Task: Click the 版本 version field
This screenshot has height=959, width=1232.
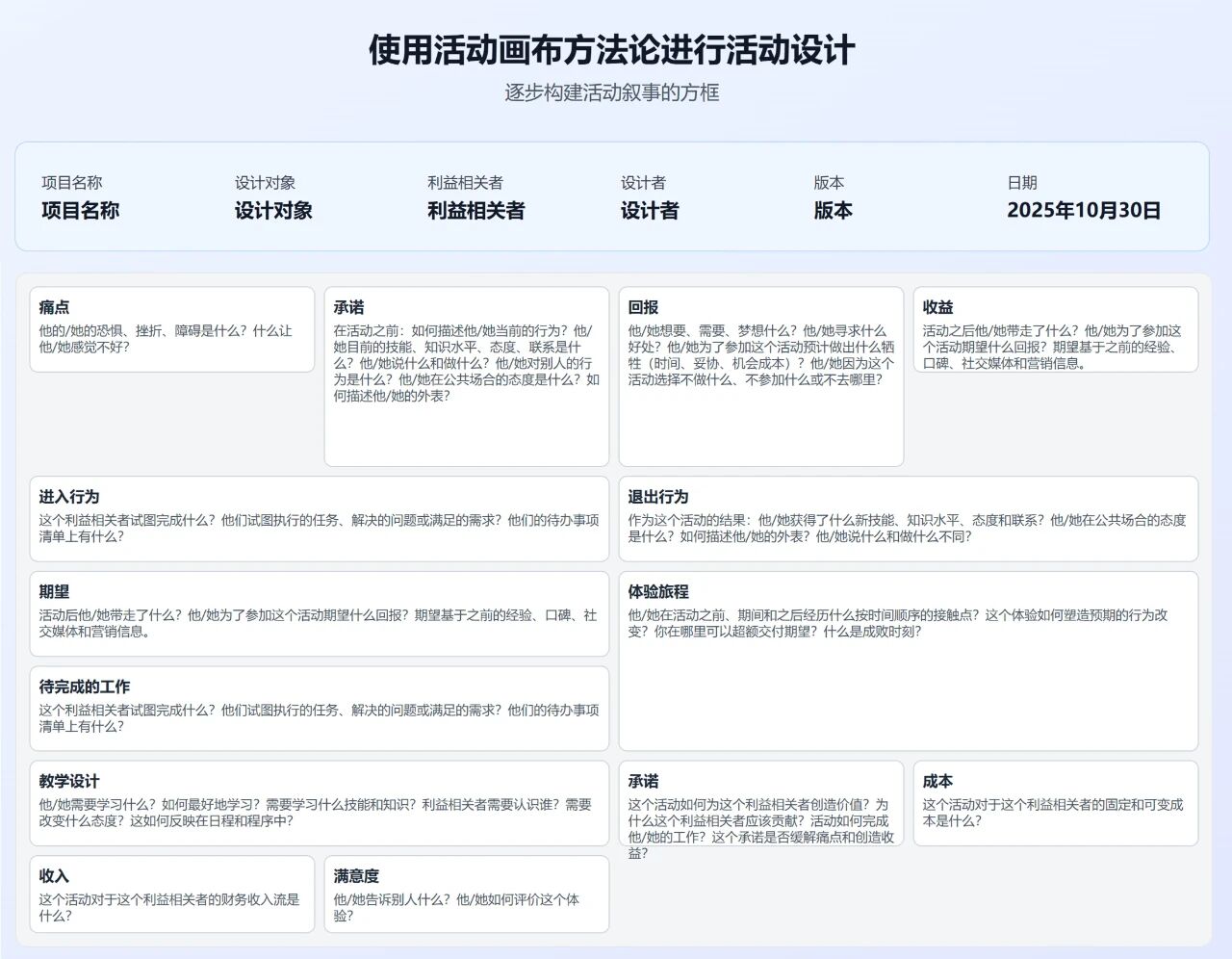Action: [x=834, y=210]
